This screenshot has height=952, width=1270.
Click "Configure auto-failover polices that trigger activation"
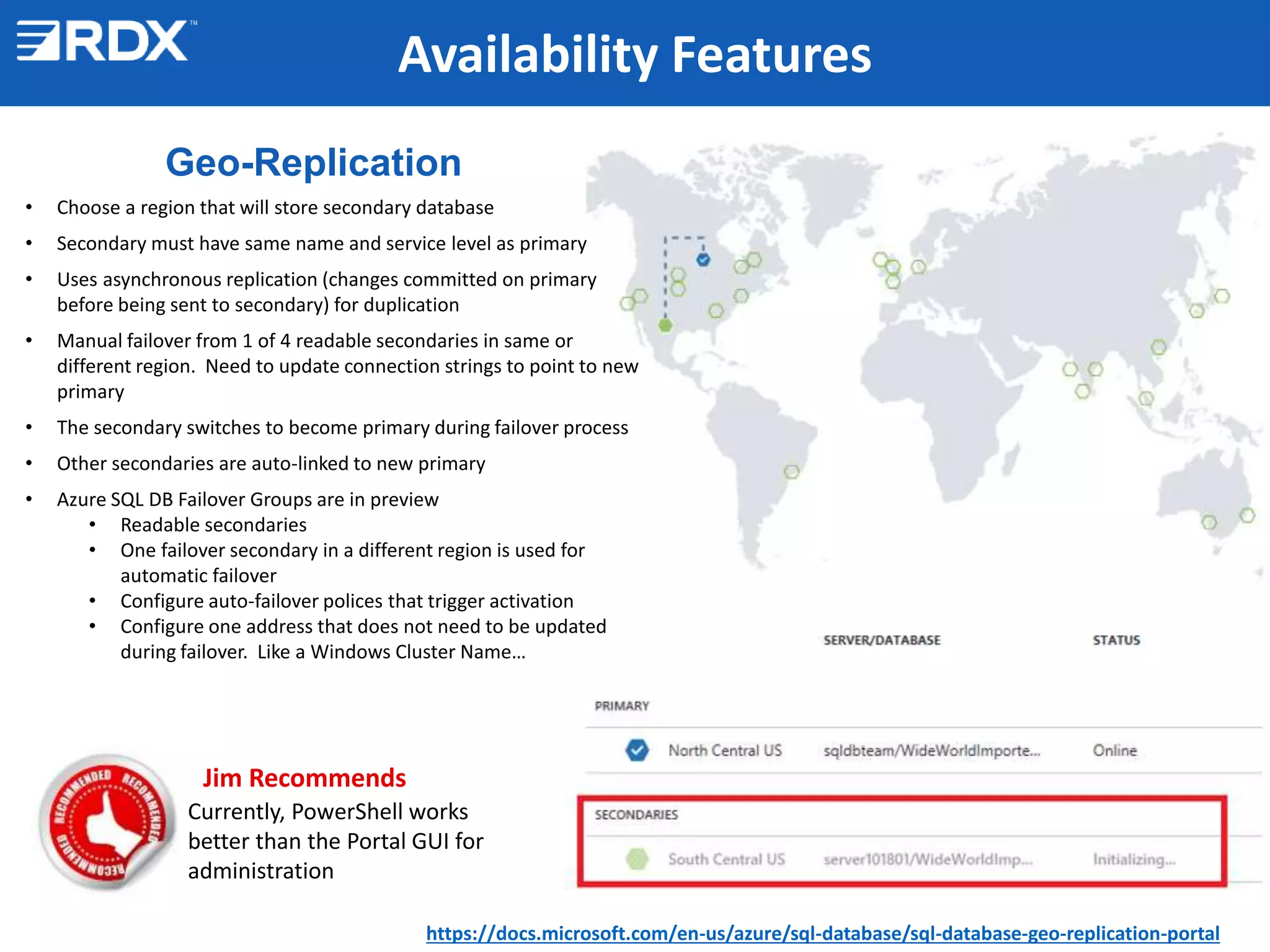click(347, 601)
